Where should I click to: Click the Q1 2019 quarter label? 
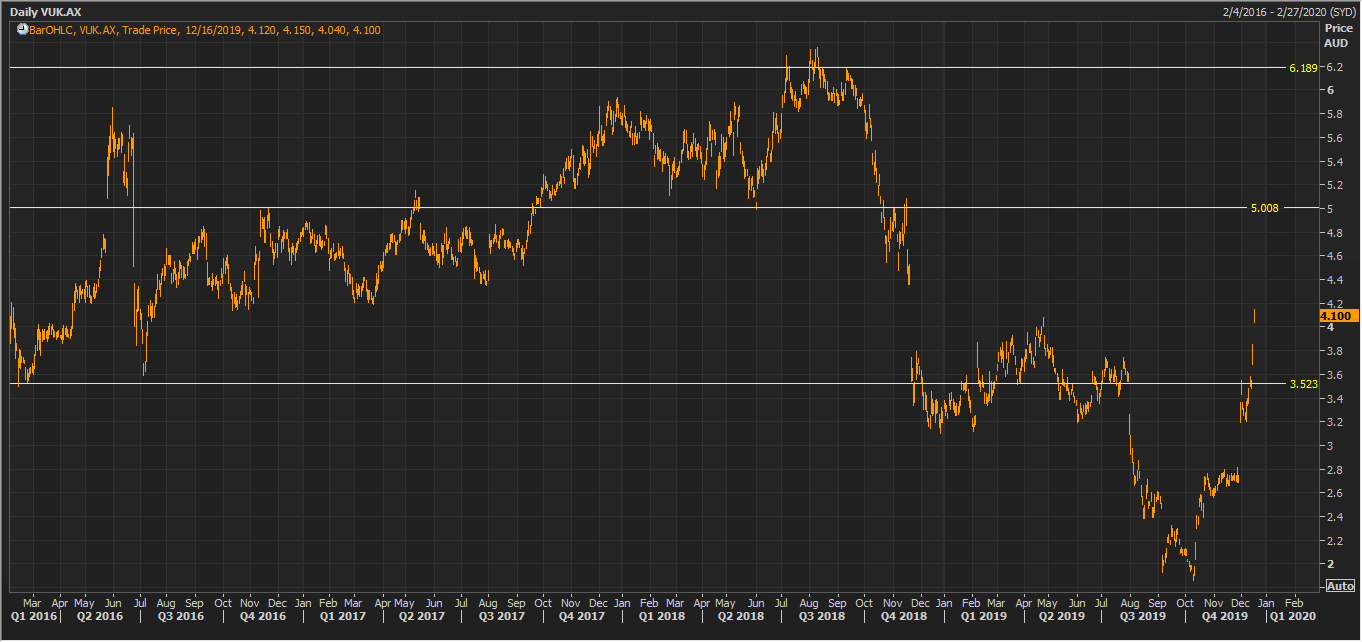[x=983, y=617]
